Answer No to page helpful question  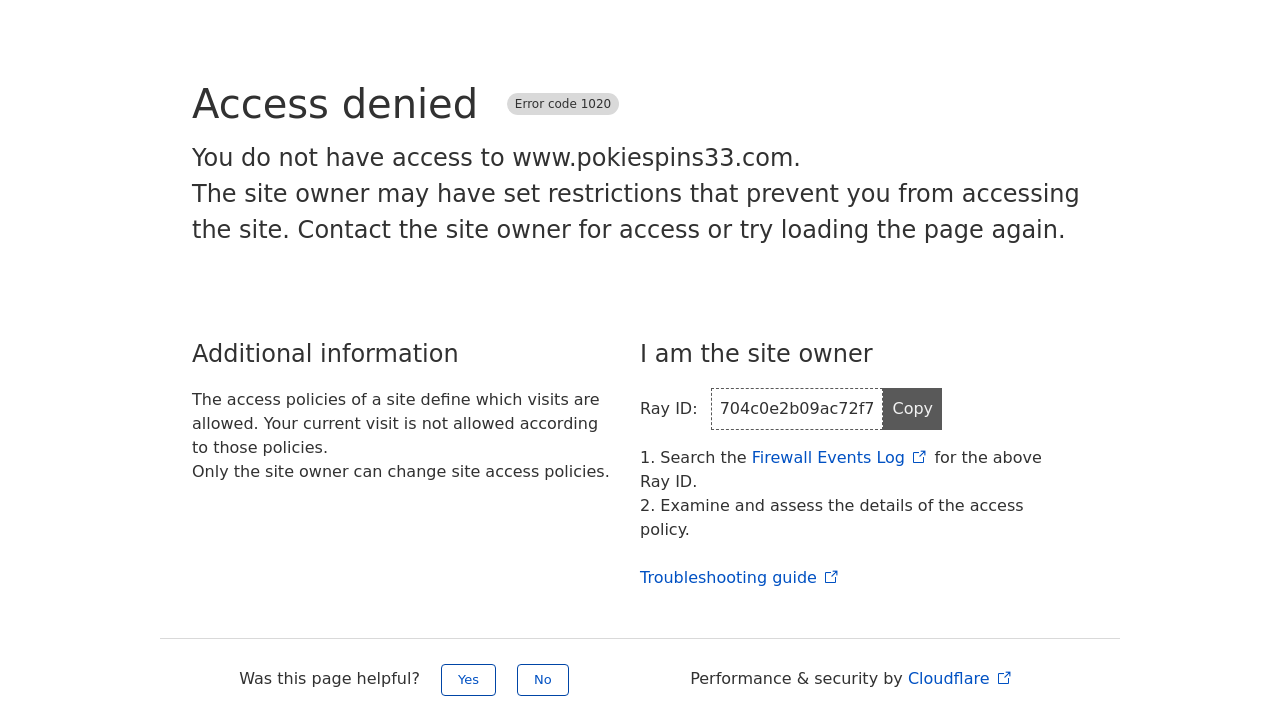click(543, 680)
